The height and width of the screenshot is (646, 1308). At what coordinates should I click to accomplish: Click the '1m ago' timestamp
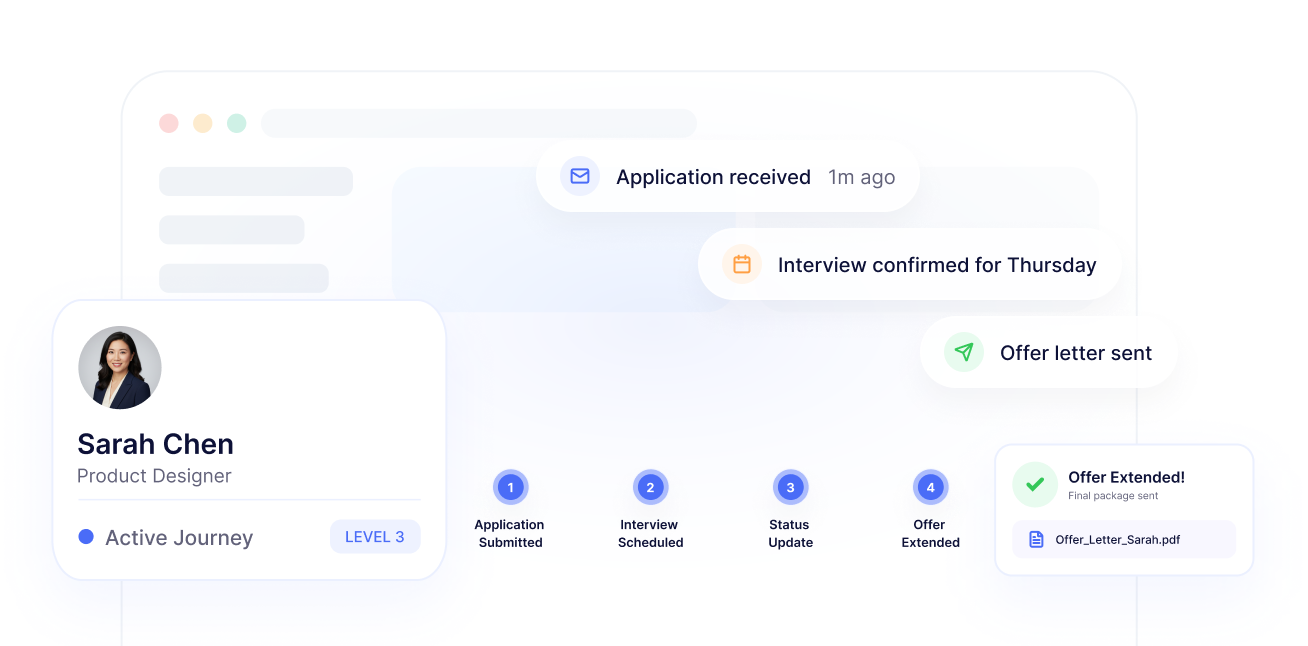pyautogui.click(x=861, y=177)
